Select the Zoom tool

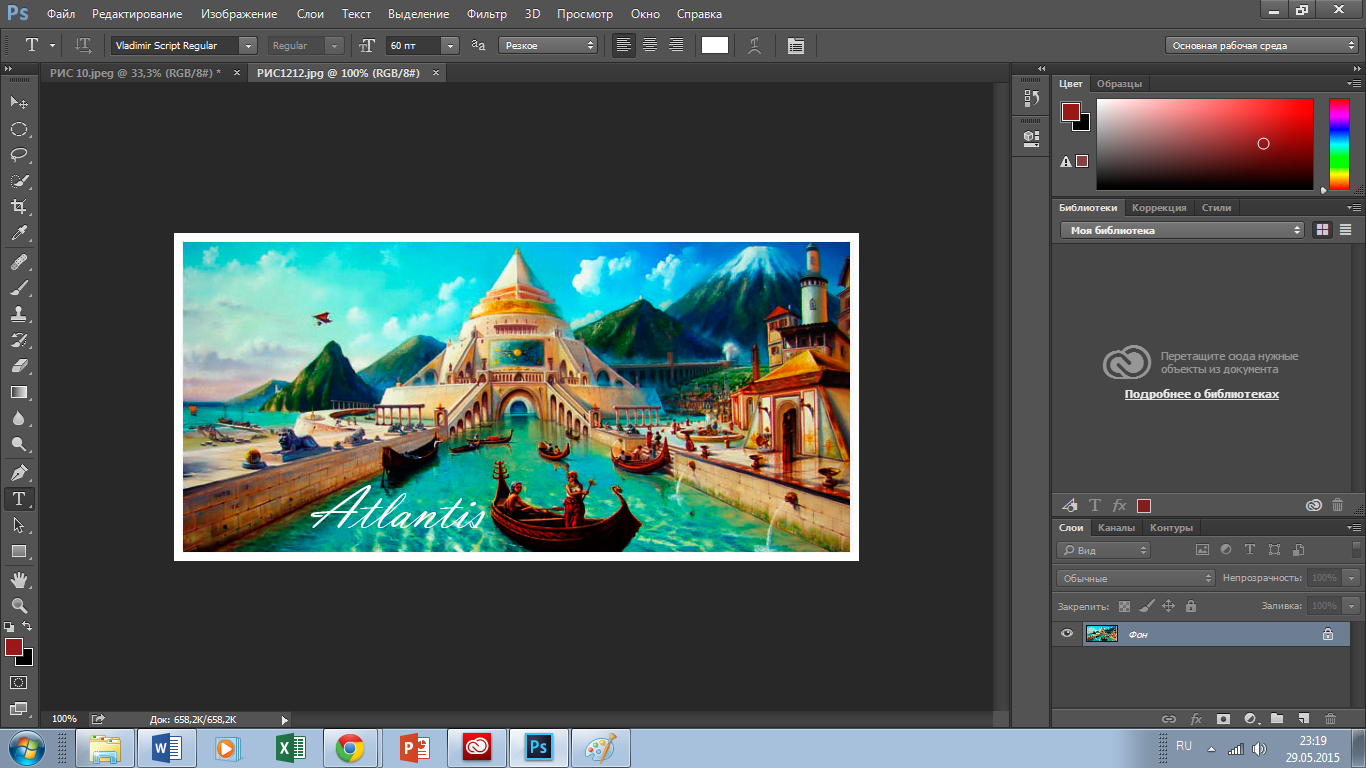pyautogui.click(x=19, y=605)
